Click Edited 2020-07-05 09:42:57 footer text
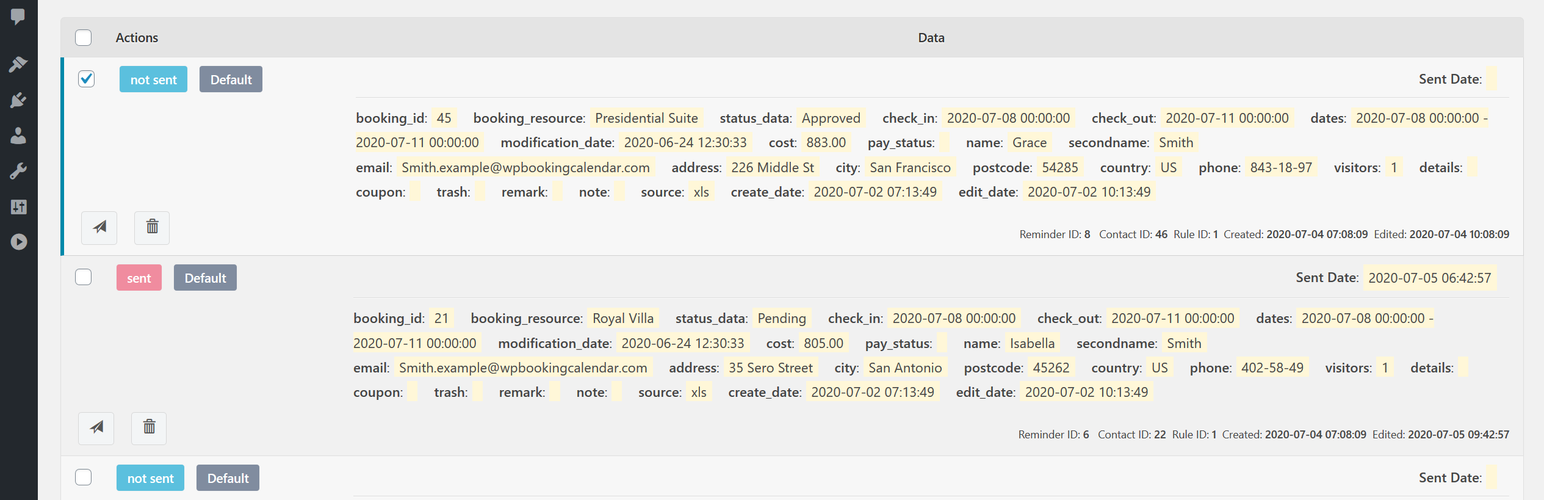Screen dimensions: 1544x500 [x=1441, y=435]
